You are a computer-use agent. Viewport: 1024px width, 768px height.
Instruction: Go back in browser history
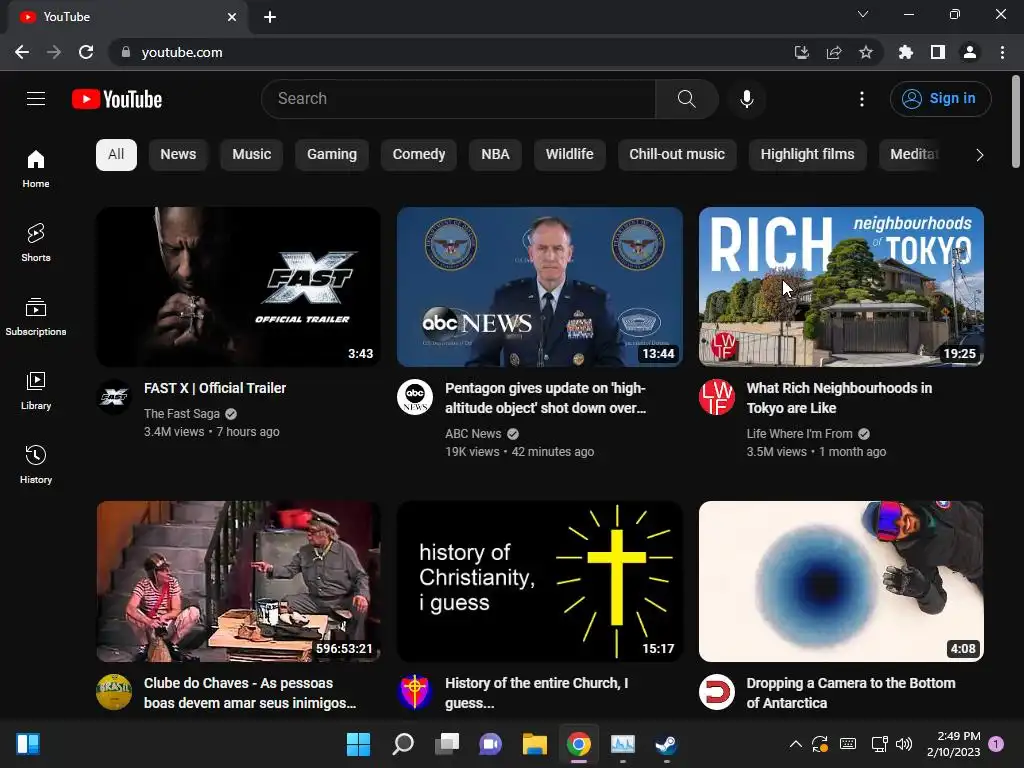22,52
